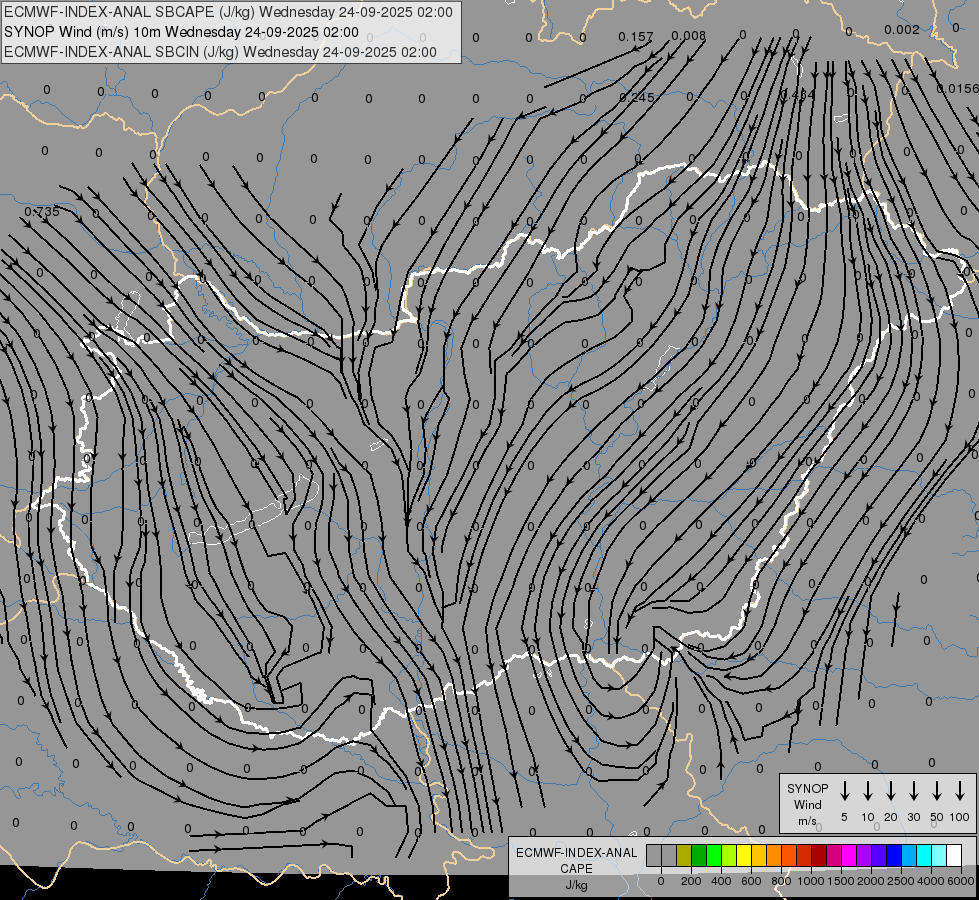Click the 2500 tick label on CAPE scale
The image size is (979, 900).
900,881
